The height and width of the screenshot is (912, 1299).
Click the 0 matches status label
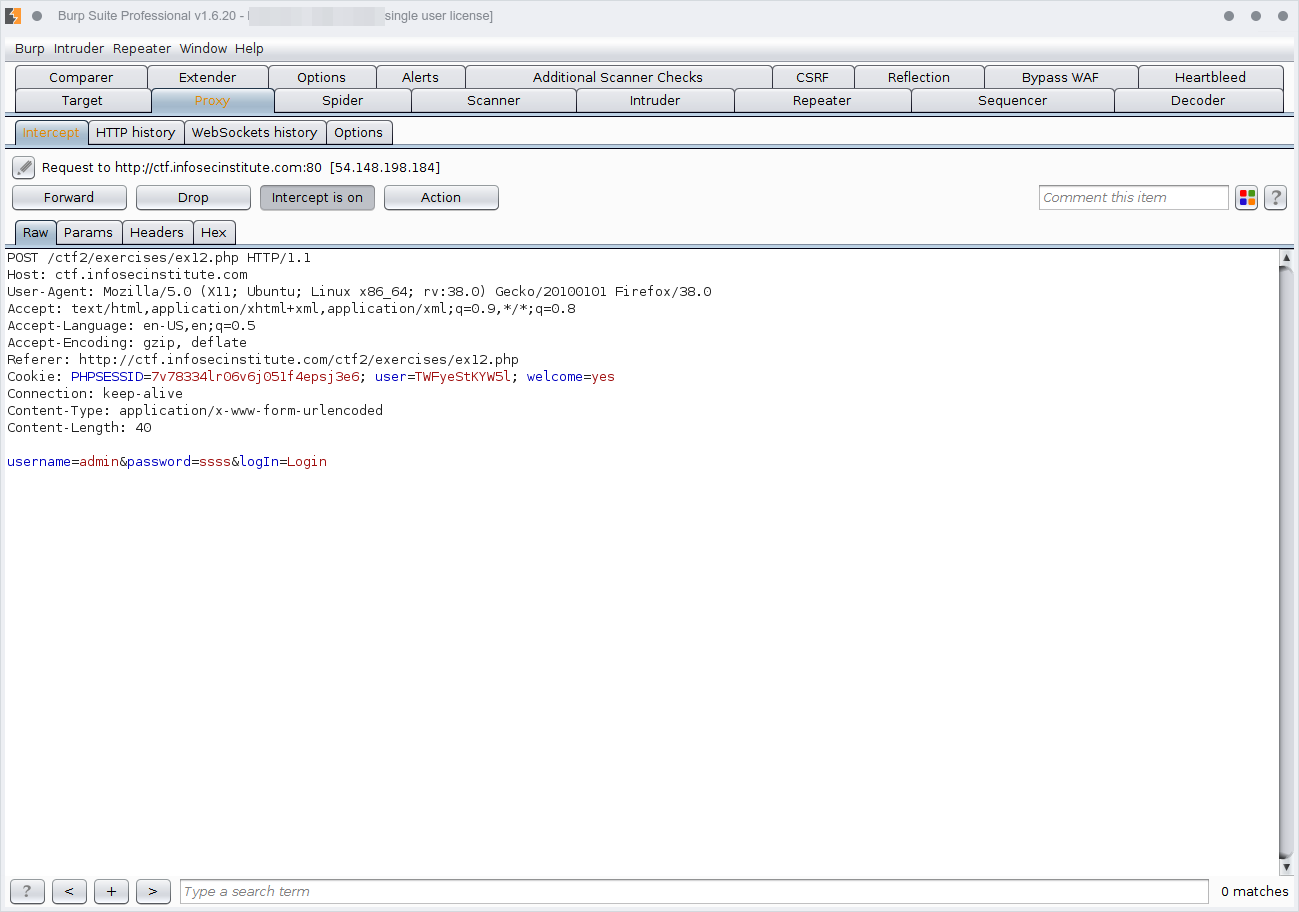(x=1255, y=891)
